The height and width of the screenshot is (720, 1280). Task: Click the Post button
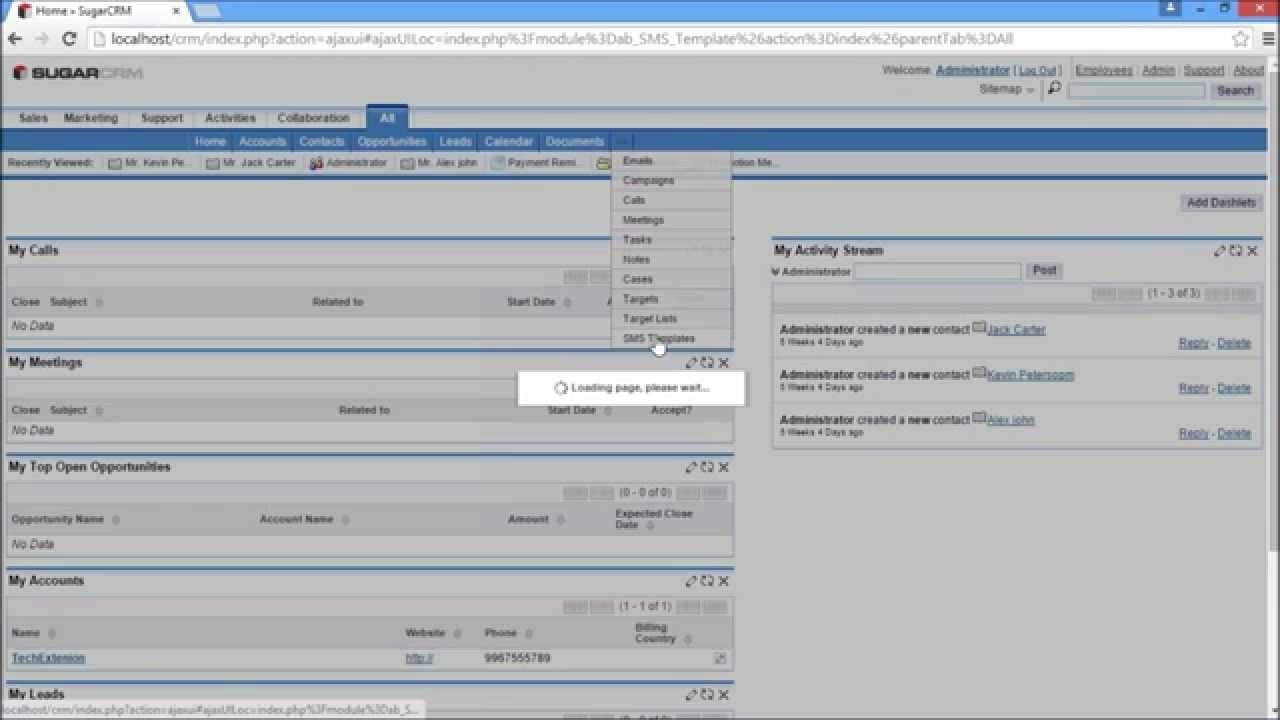(1045, 271)
